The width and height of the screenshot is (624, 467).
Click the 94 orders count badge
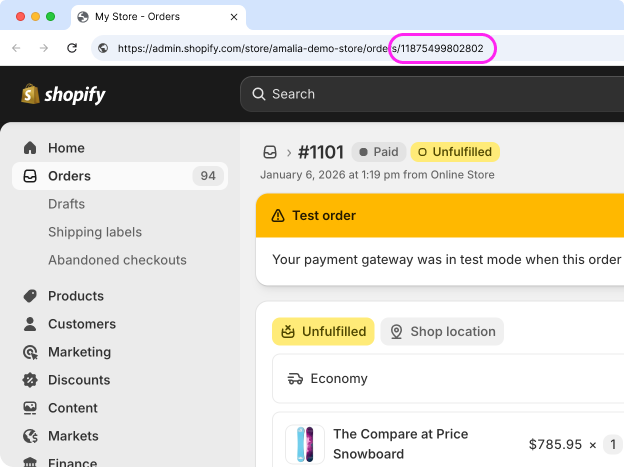coord(208,176)
